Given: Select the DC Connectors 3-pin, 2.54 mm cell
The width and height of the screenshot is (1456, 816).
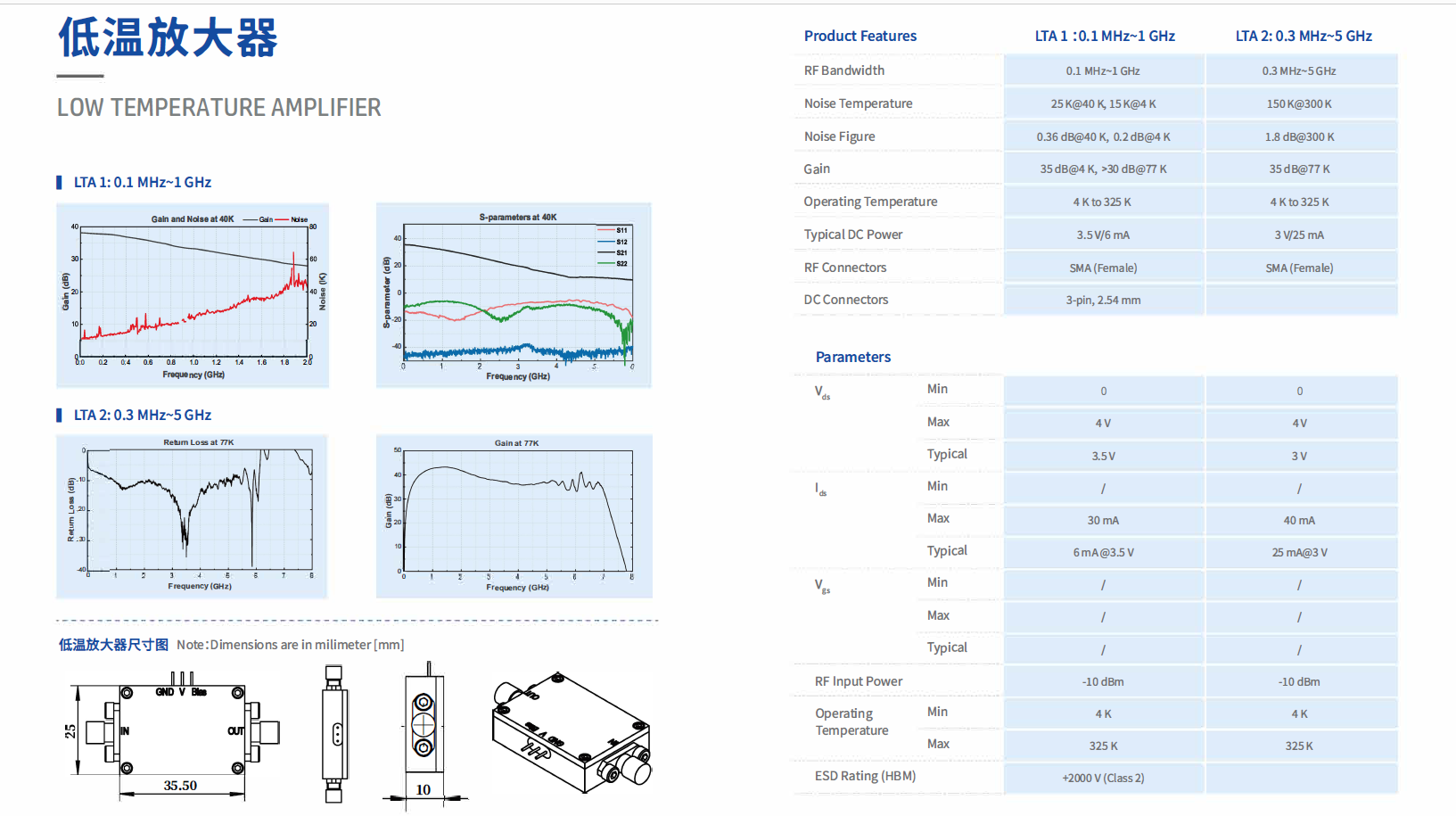Looking at the screenshot, I should click(1104, 300).
